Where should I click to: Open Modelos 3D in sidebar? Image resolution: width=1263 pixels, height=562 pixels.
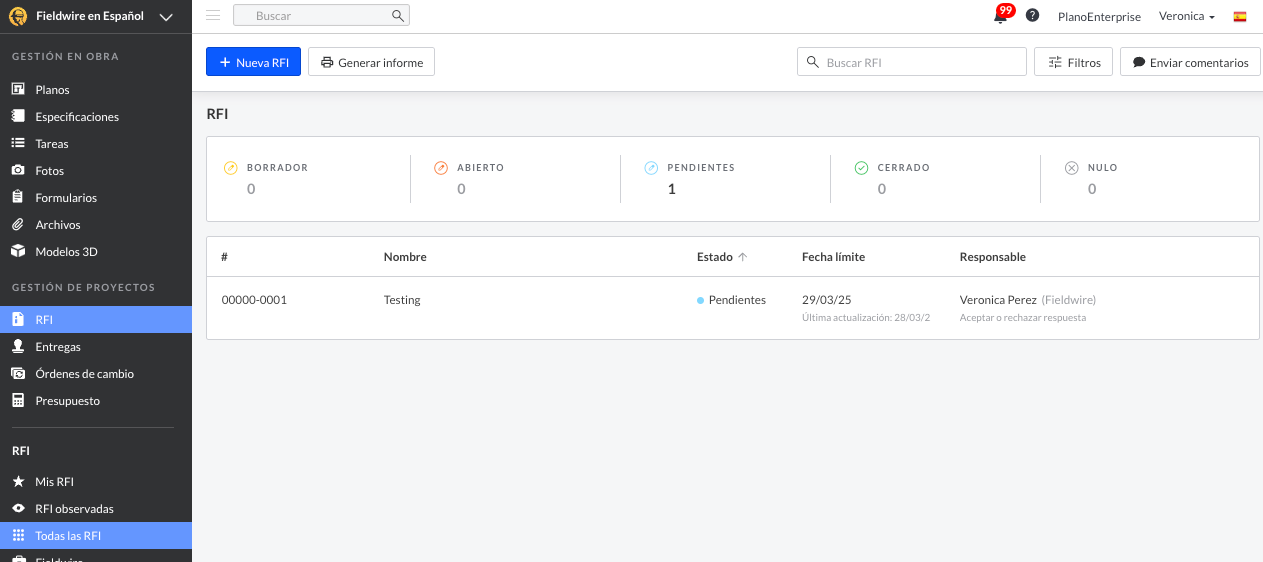click(66, 252)
